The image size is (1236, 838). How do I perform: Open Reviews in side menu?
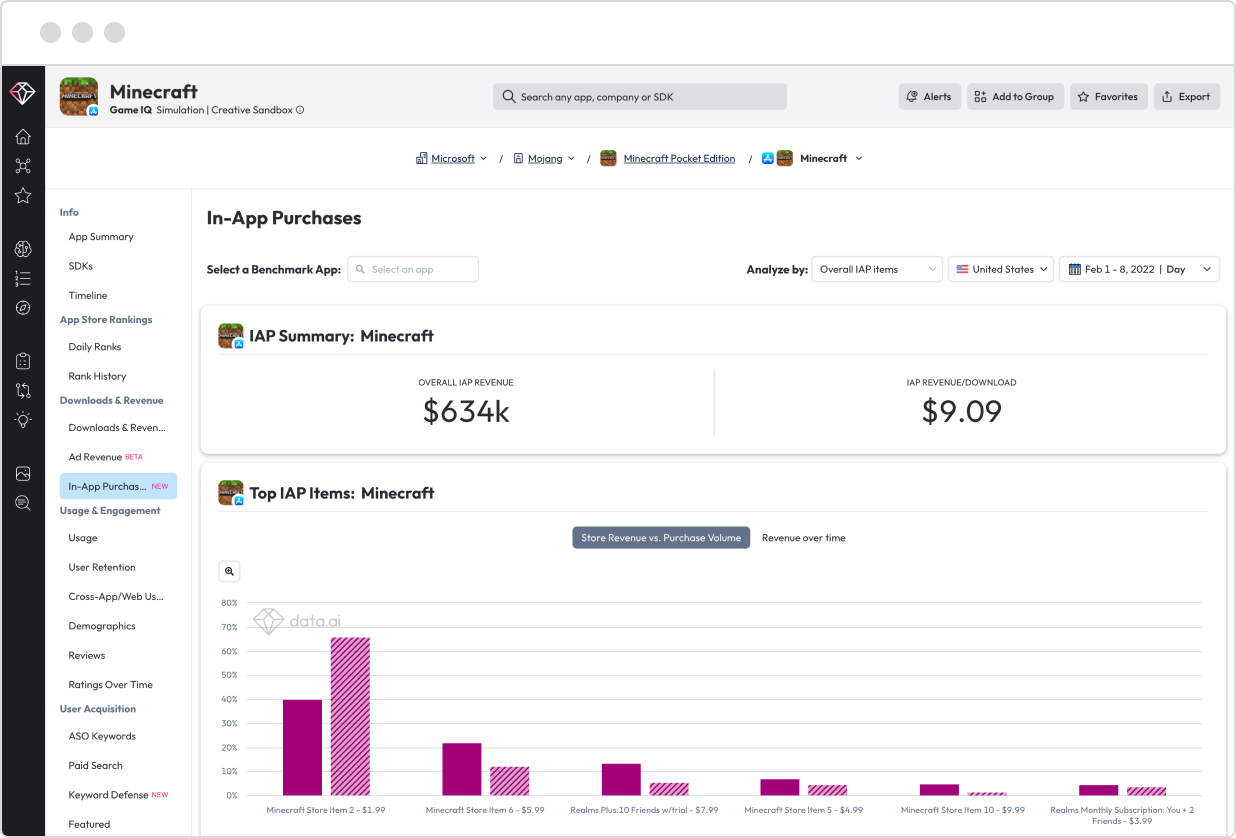pos(87,656)
